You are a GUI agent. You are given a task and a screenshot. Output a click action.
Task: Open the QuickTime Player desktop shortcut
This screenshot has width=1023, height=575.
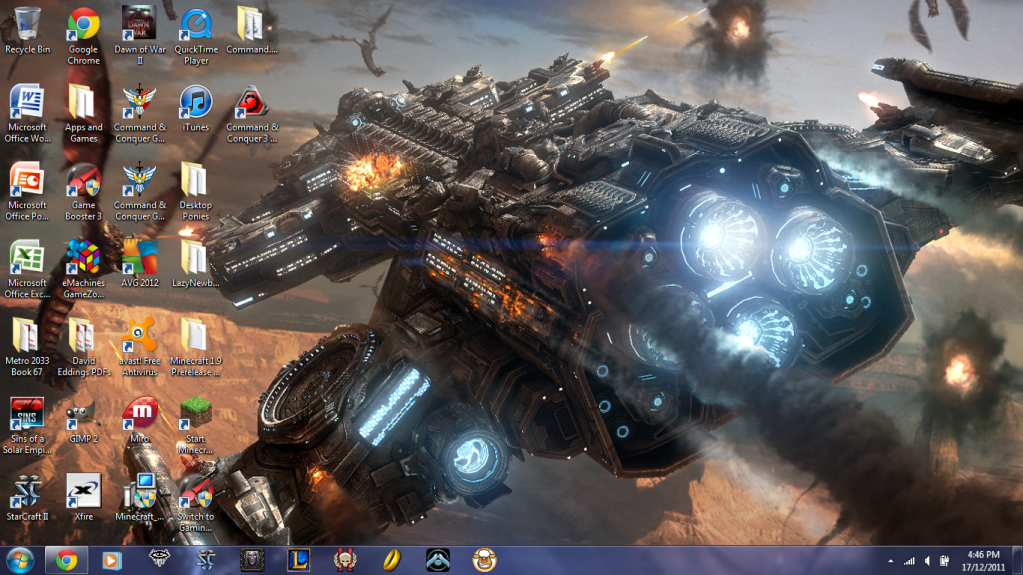point(196,37)
